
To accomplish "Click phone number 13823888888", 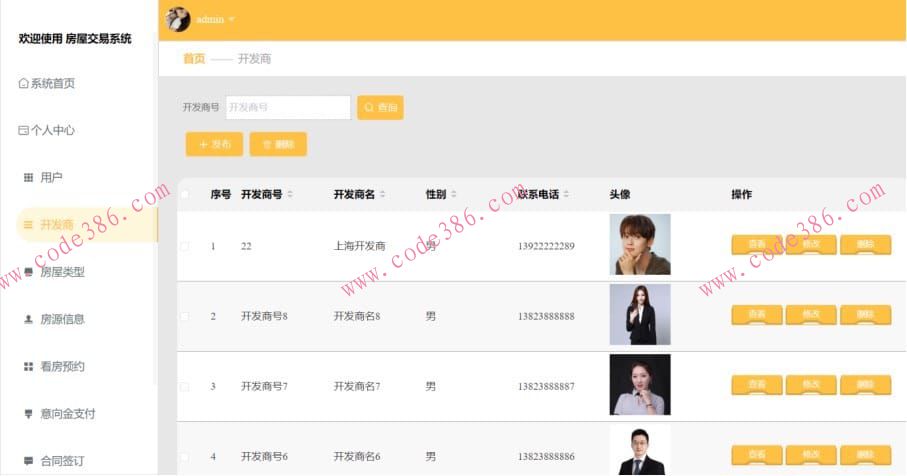I will pos(546,316).
